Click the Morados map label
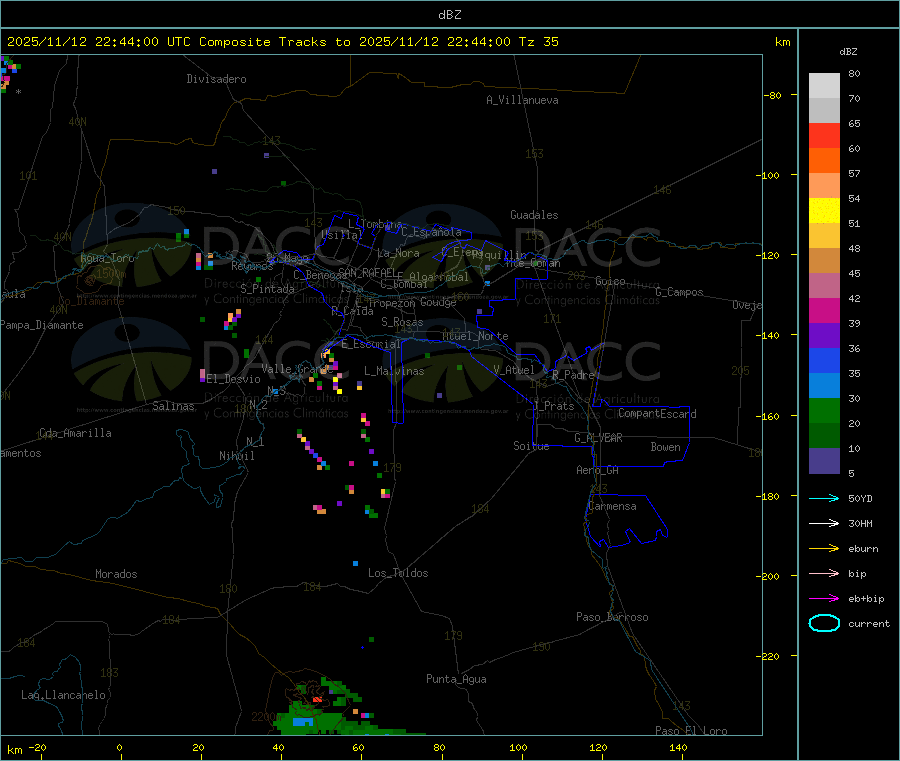 (116, 574)
